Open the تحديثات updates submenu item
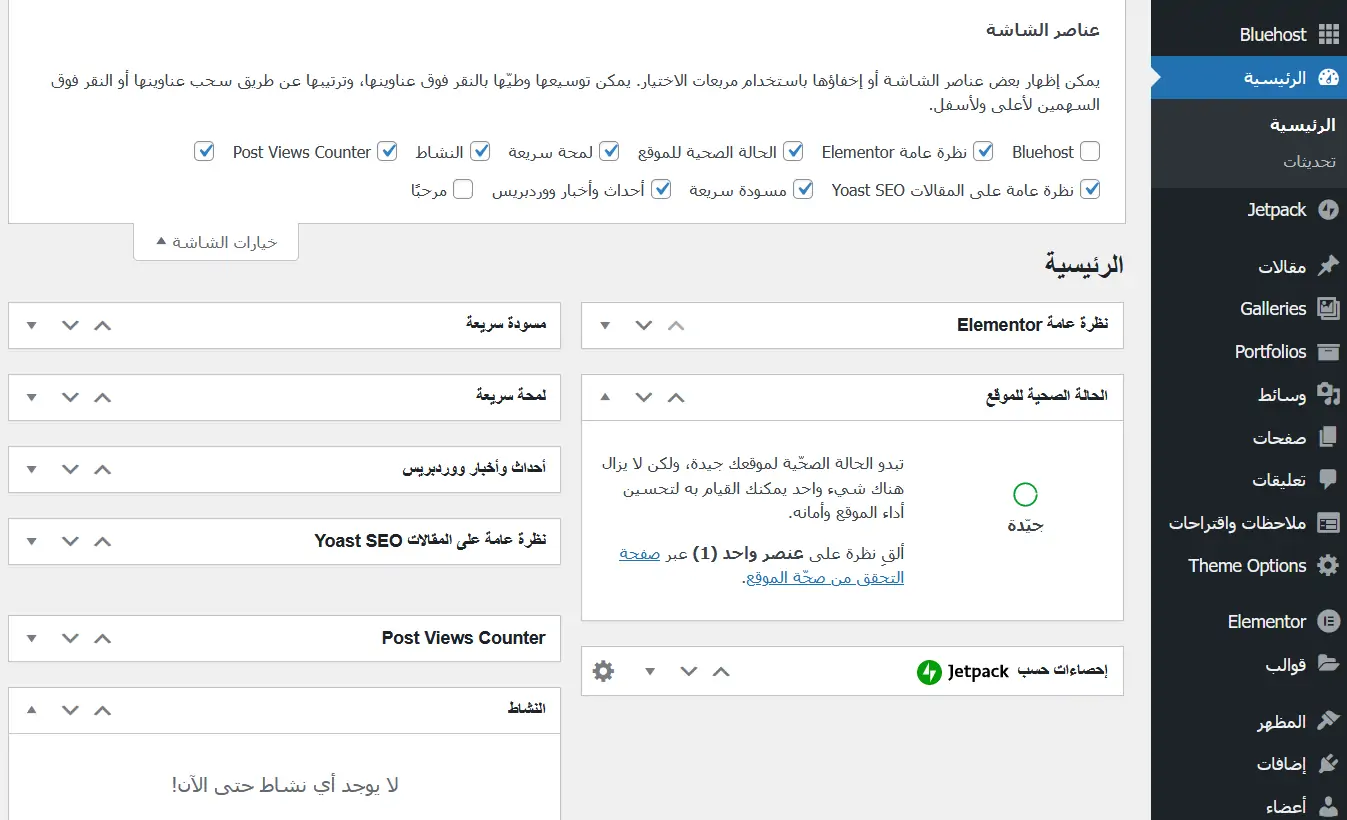 click(x=1309, y=162)
